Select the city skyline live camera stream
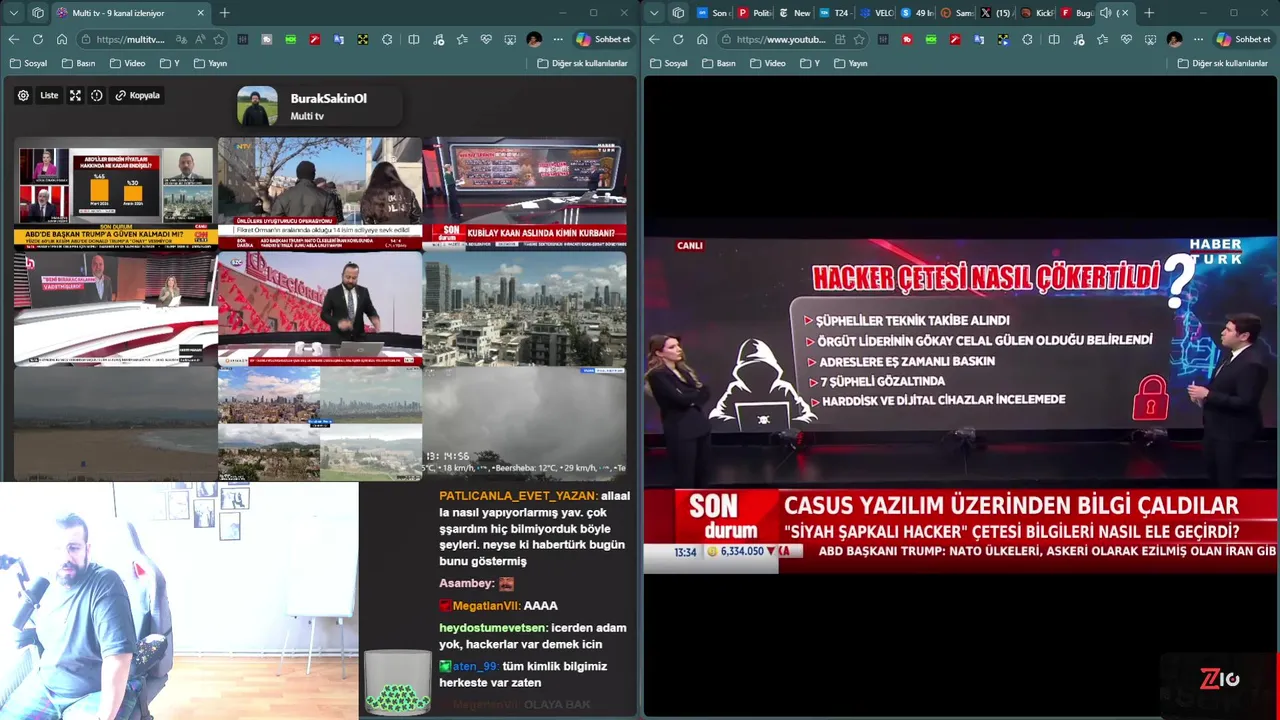1280x720 pixels. click(x=524, y=308)
